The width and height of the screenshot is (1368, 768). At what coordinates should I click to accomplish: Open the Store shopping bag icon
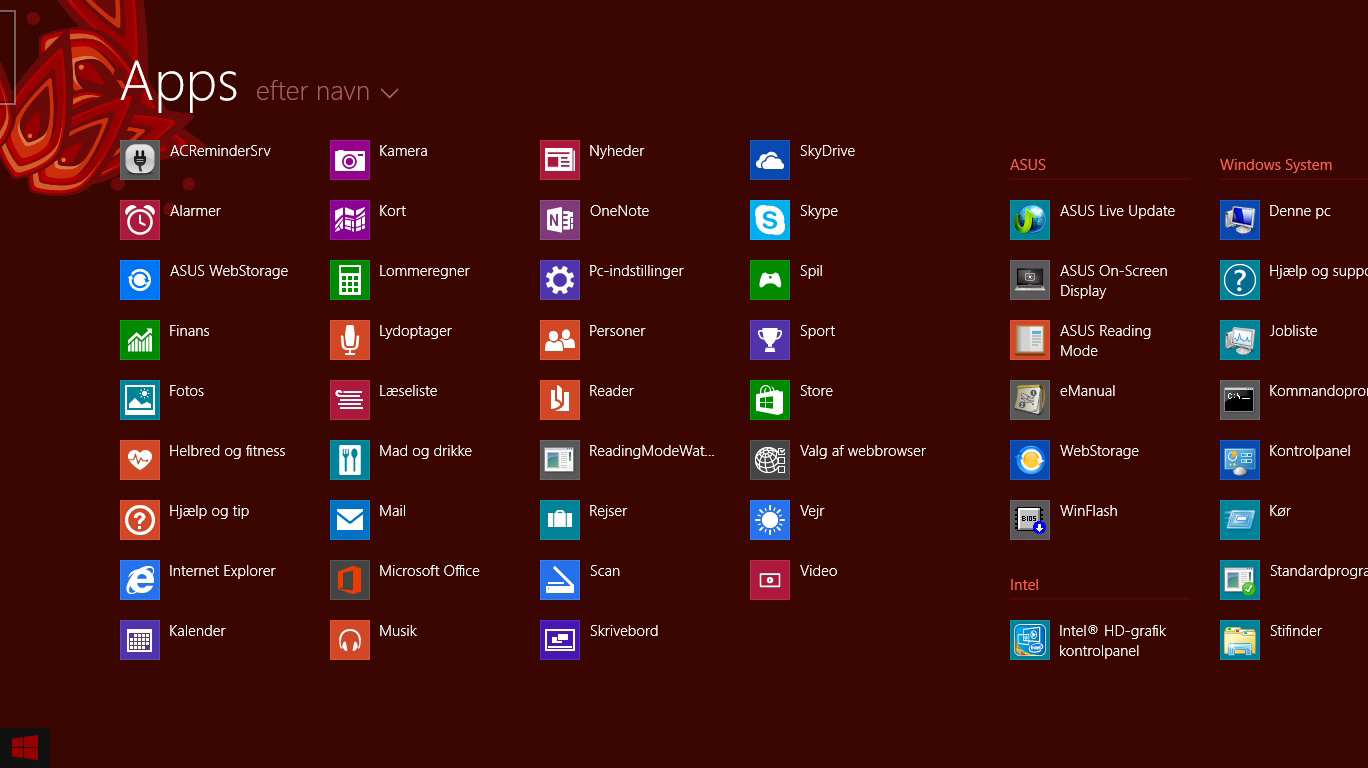pyautogui.click(x=770, y=400)
